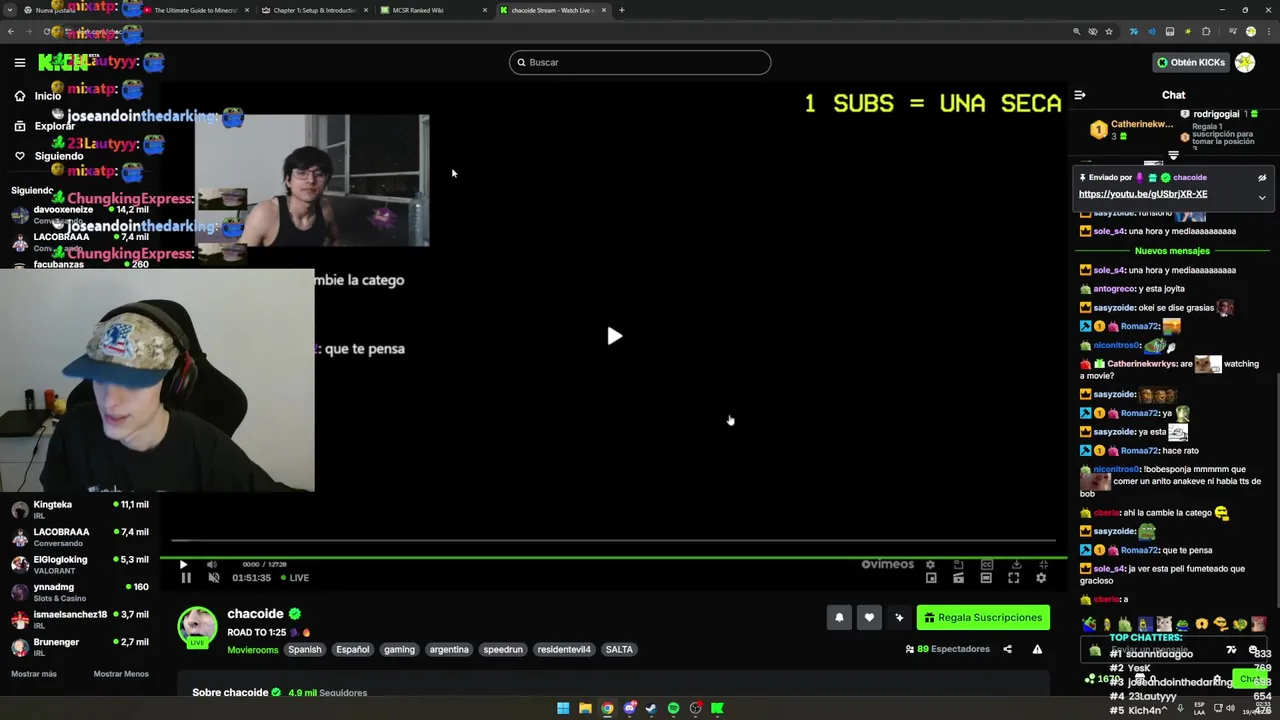The width and height of the screenshot is (1280, 720).
Task: Select the speedrun tag
Action: click(x=503, y=649)
